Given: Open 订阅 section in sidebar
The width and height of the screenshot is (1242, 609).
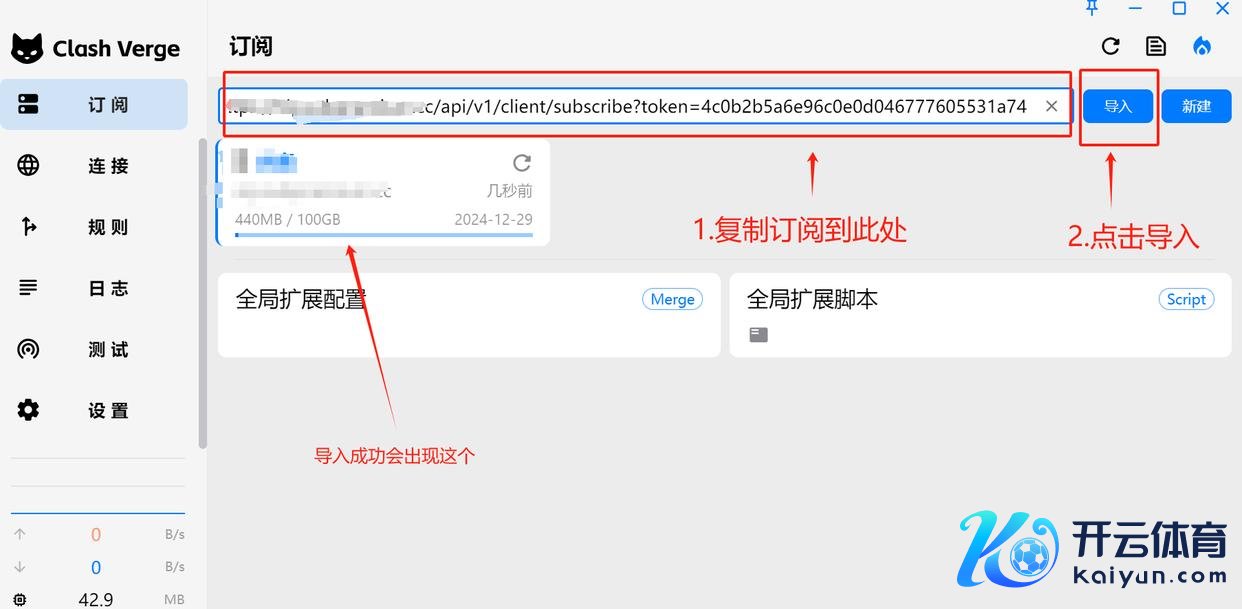Looking at the screenshot, I should (94, 105).
